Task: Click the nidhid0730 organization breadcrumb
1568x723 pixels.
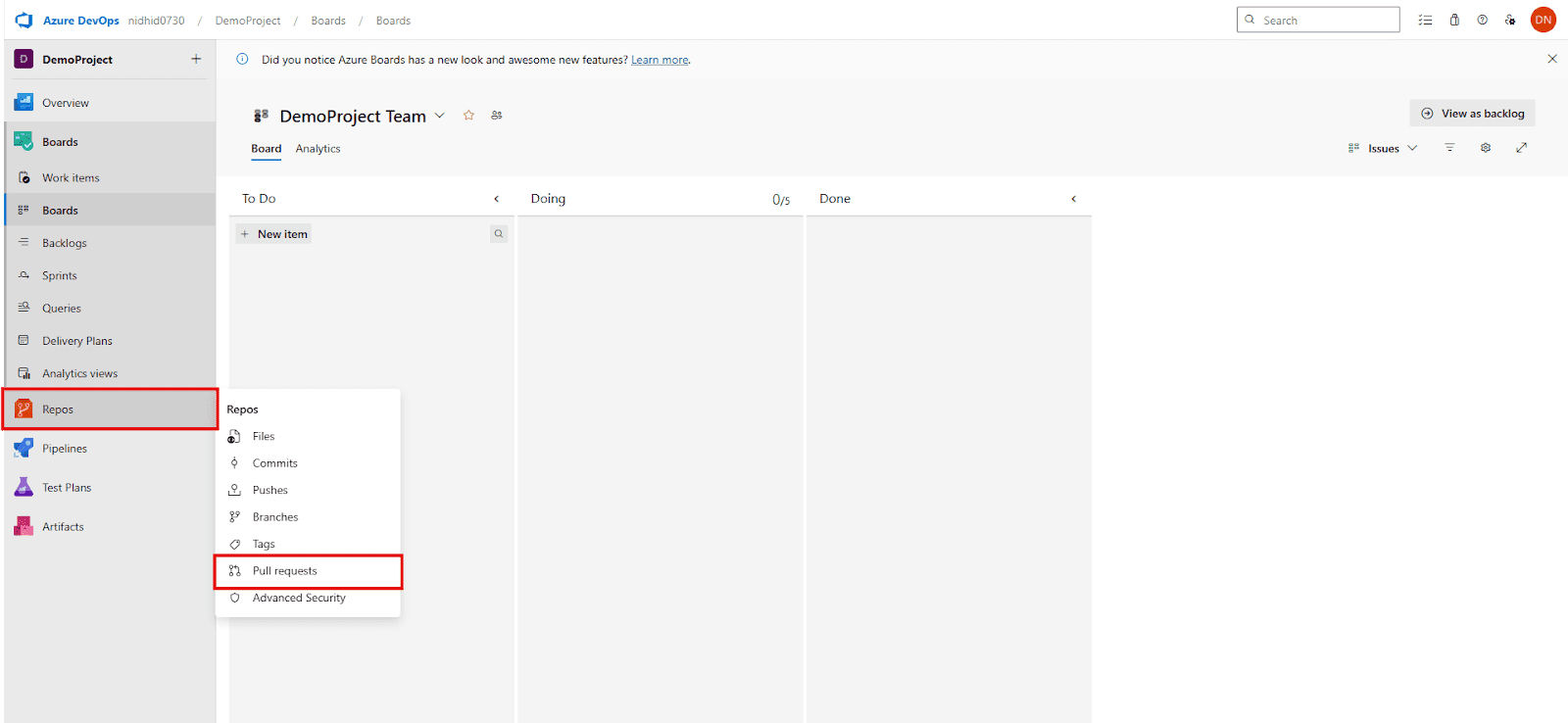Action: [156, 21]
